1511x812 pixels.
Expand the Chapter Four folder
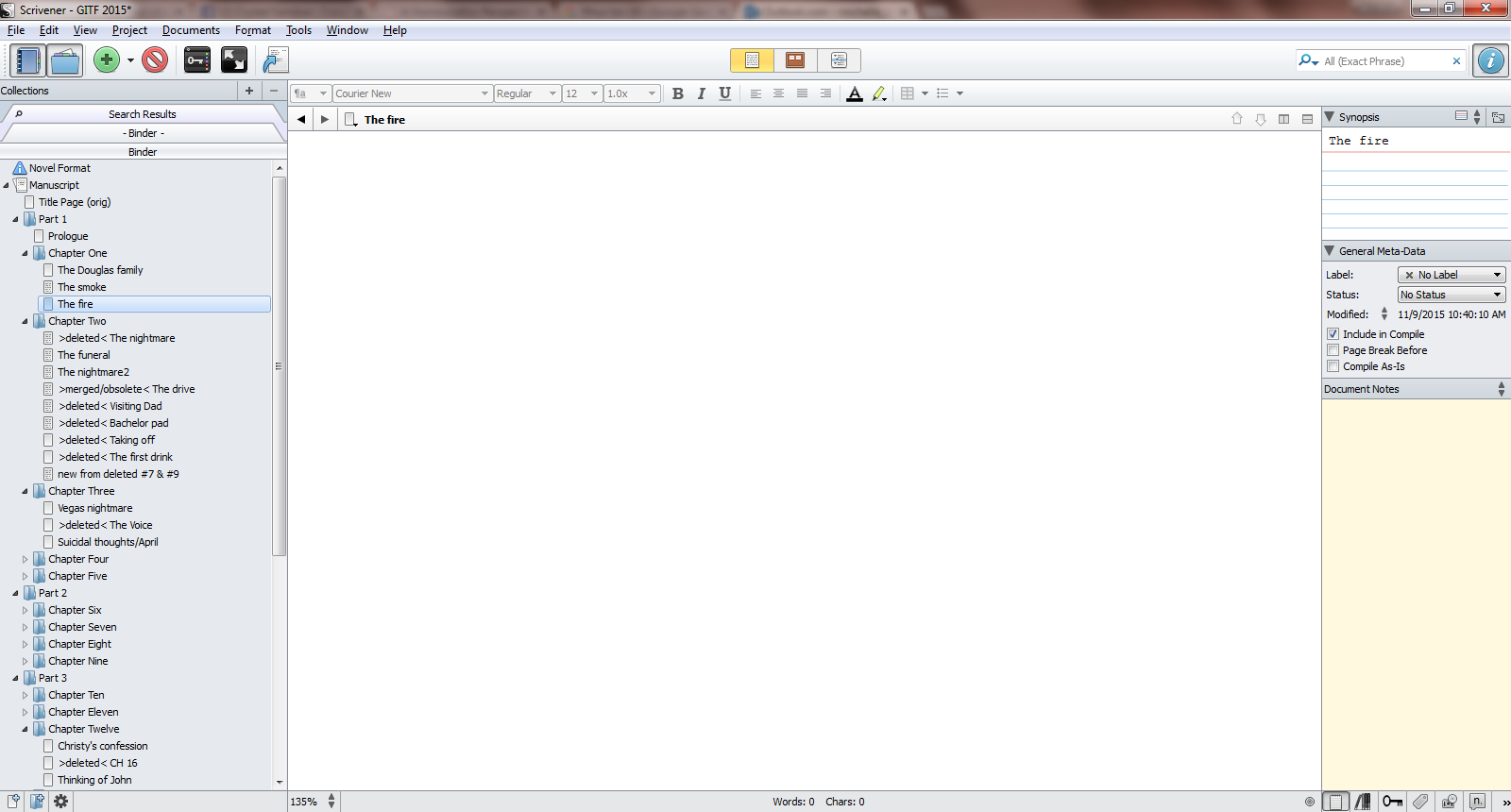point(25,559)
